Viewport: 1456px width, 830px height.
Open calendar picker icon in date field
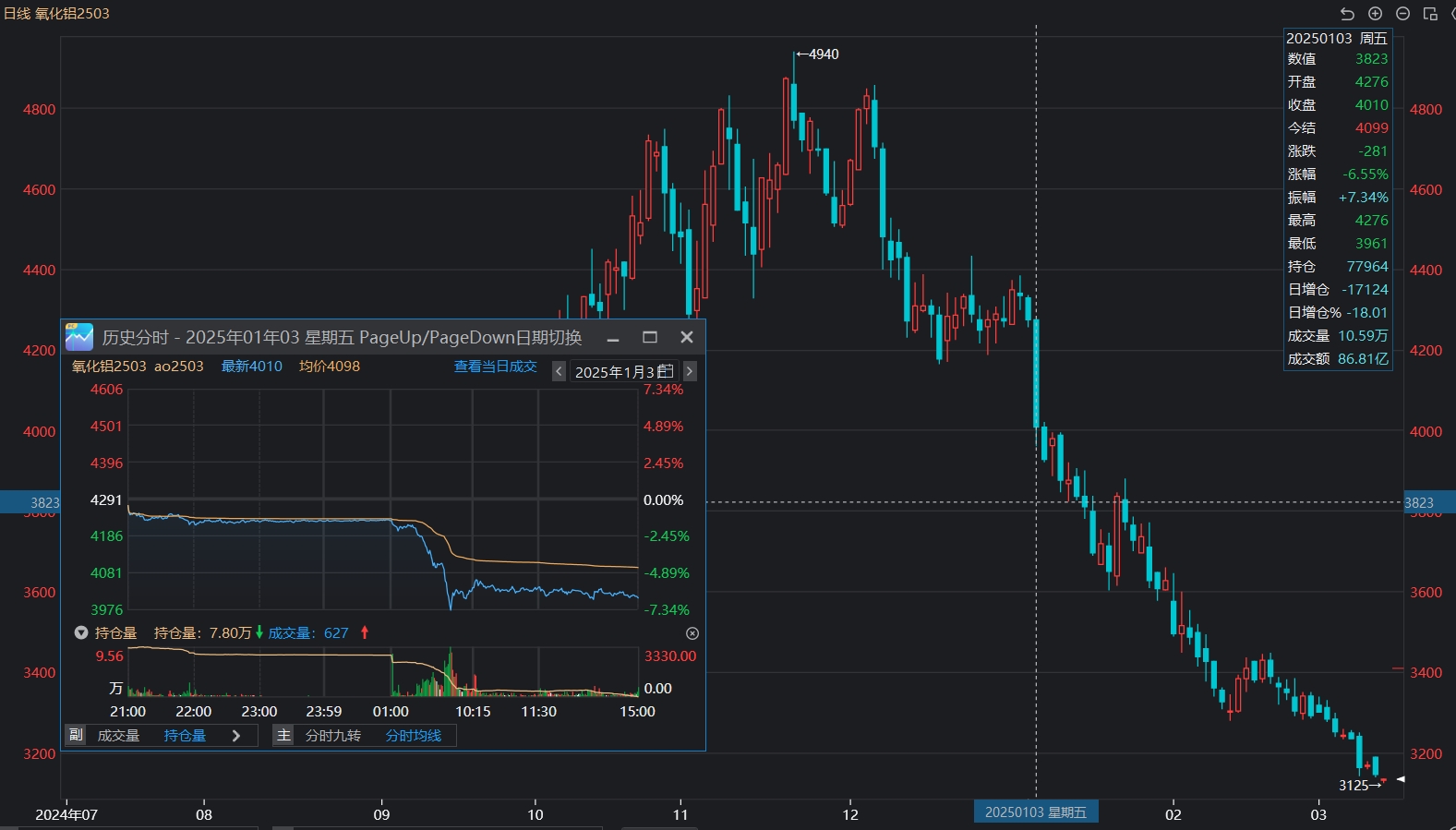click(666, 371)
